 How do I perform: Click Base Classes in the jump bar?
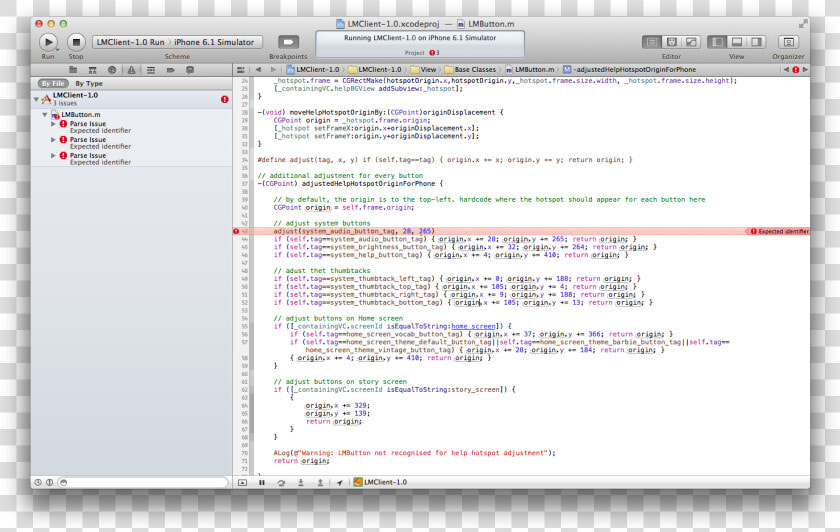point(470,70)
